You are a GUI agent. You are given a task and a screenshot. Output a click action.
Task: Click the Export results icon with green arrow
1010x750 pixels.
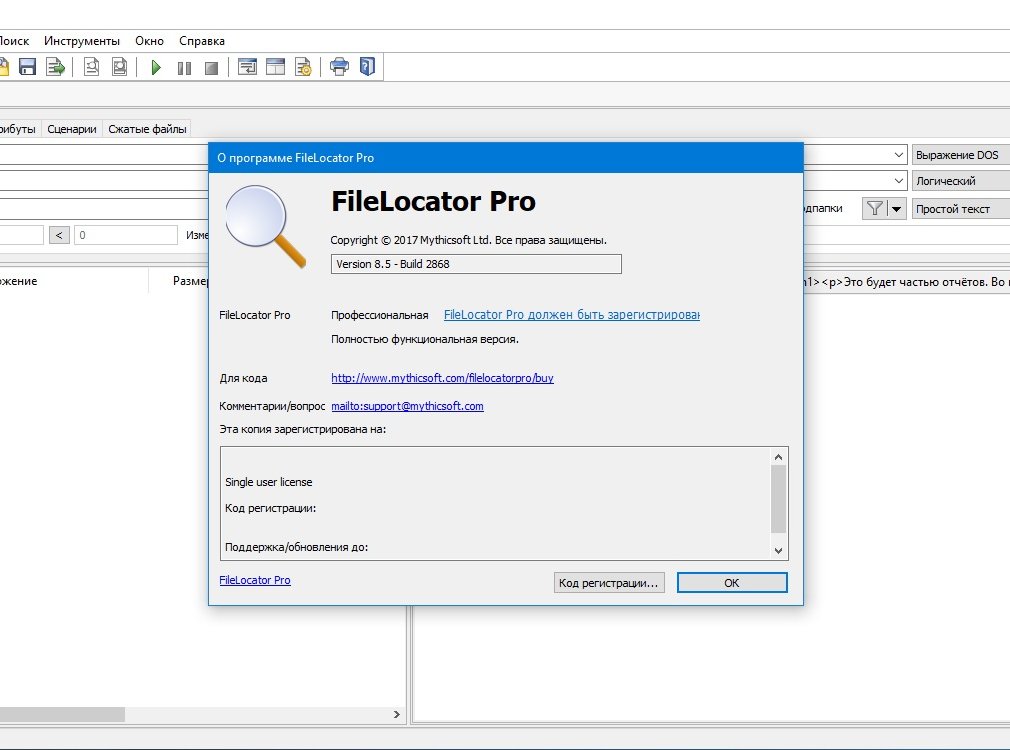pos(55,66)
